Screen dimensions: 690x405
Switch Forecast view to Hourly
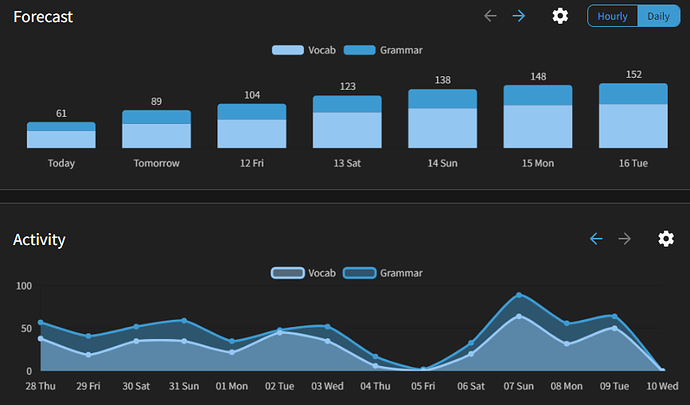tap(612, 16)
